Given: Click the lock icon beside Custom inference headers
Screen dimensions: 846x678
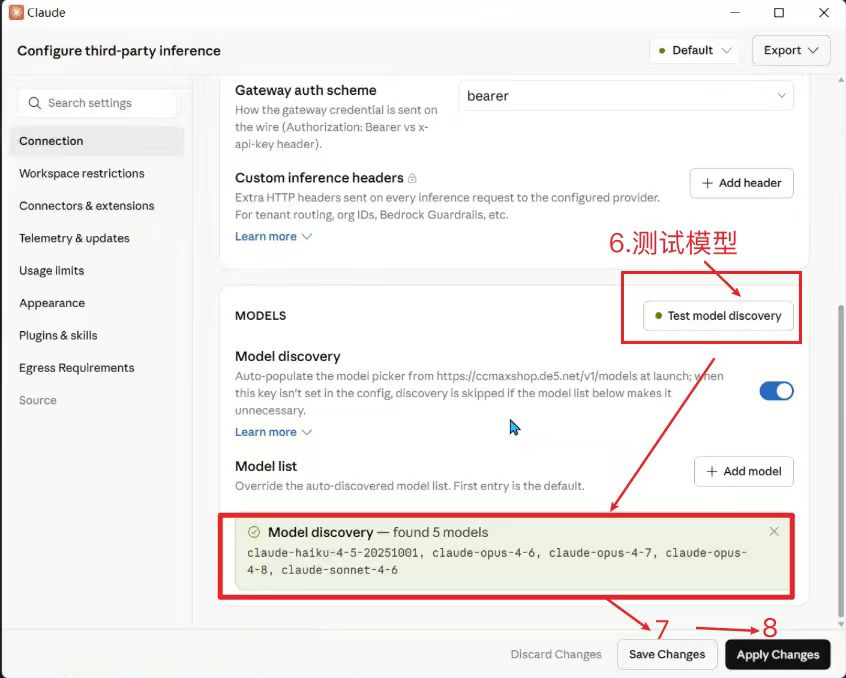Looking at the screenshot, I should (x=412, y=178).
